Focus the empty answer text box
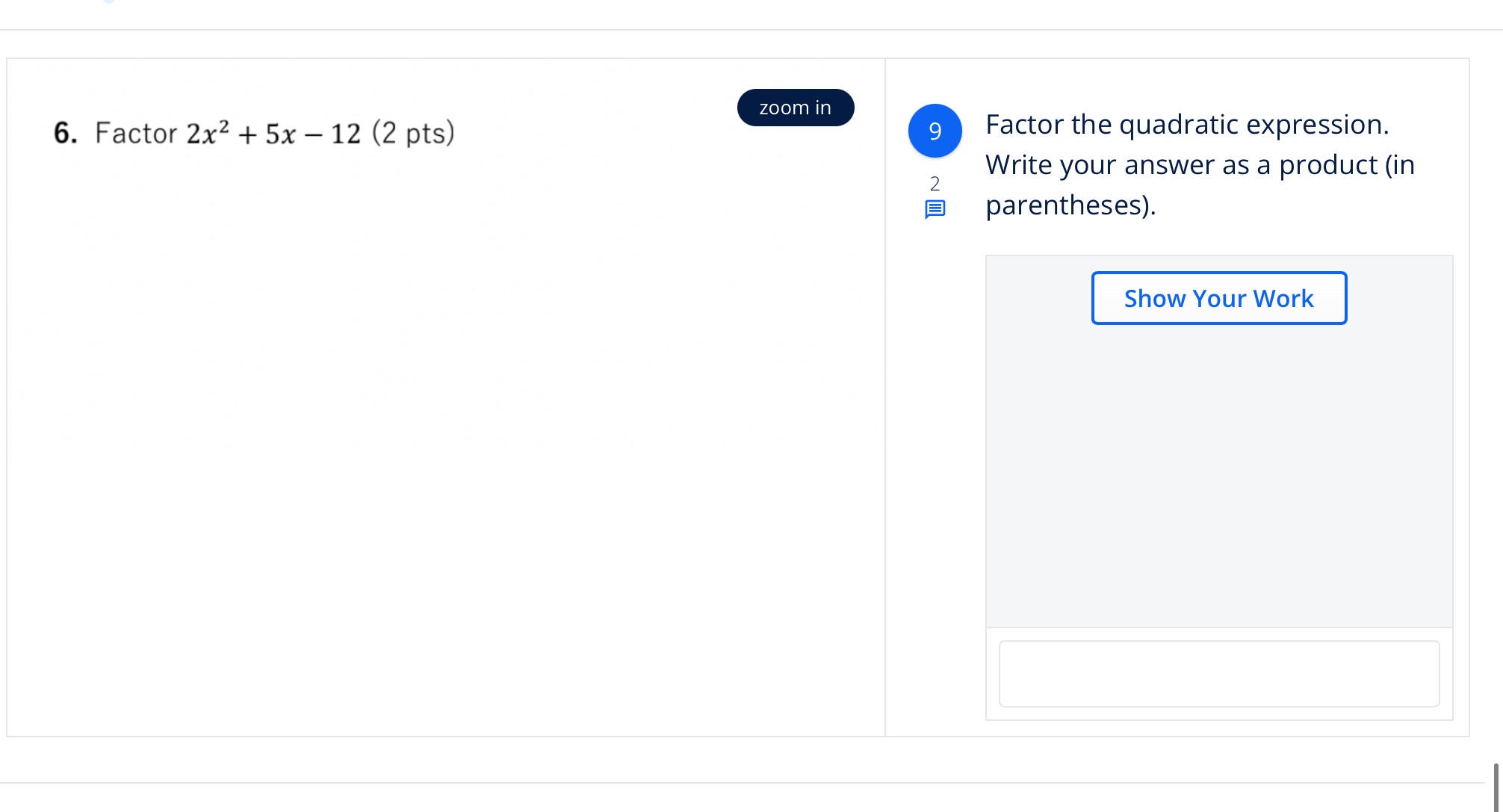Image resolution: width=1503 pixels, height=812 pixels. tap(1219, 674)
